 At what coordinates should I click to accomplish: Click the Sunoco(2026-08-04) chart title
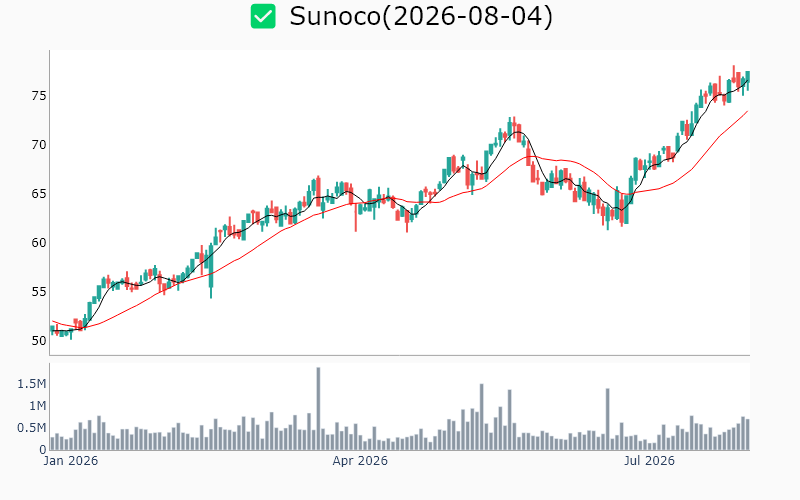coord(421,16)
